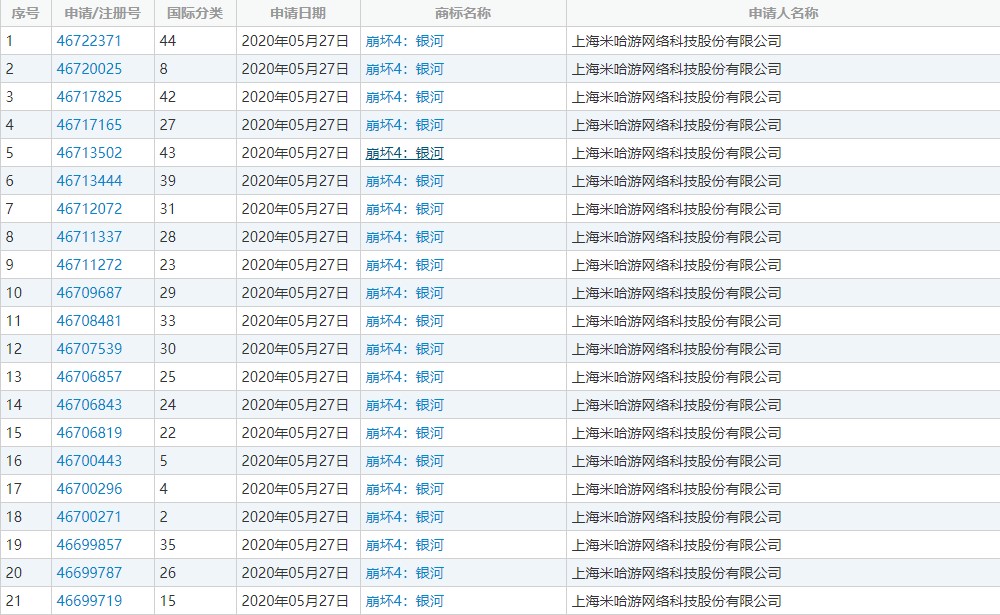Open application number 46717165
The width and height of the screenshot is (1000, 615).
pos(89,125)
